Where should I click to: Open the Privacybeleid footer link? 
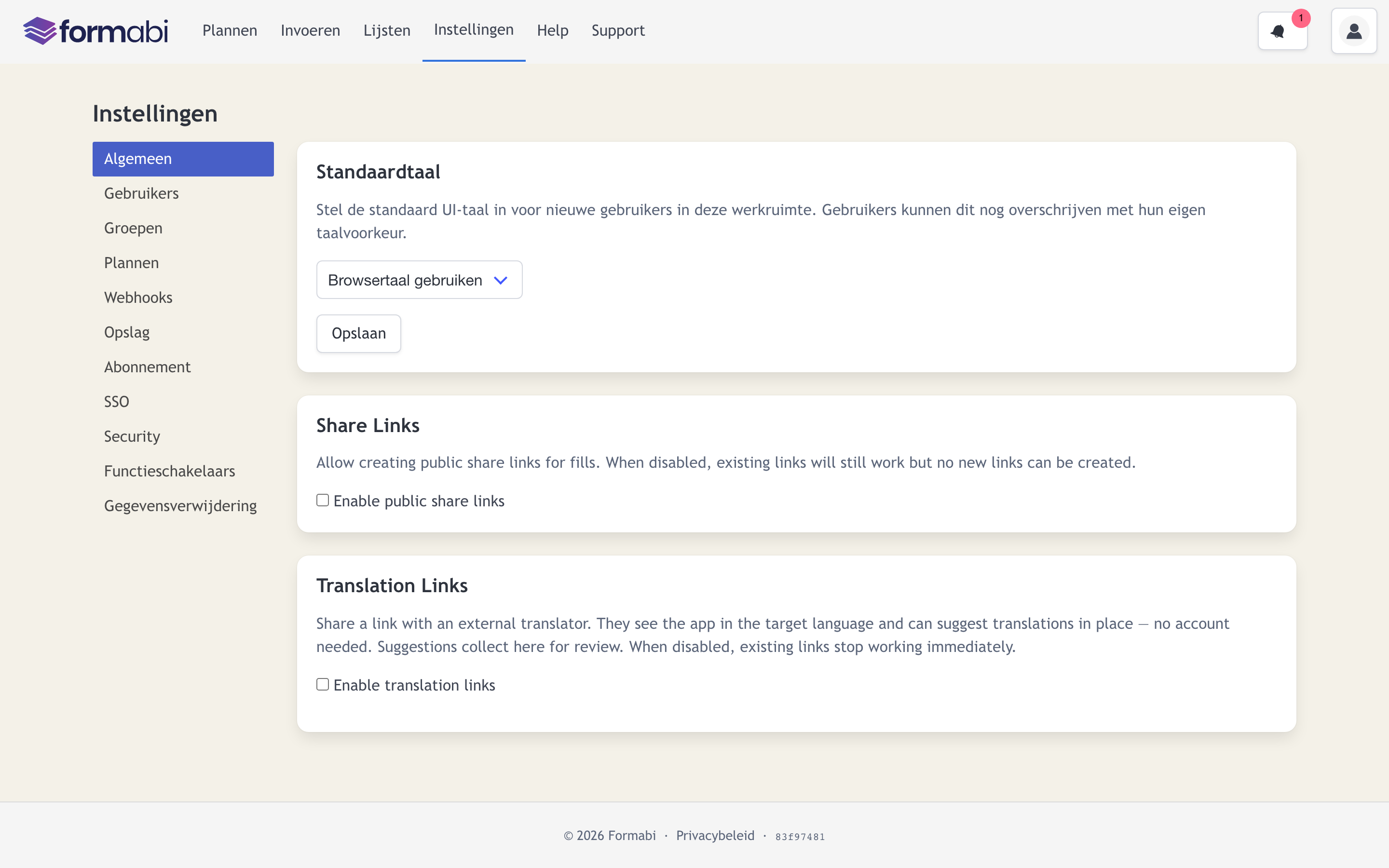(x=715, y=835)
